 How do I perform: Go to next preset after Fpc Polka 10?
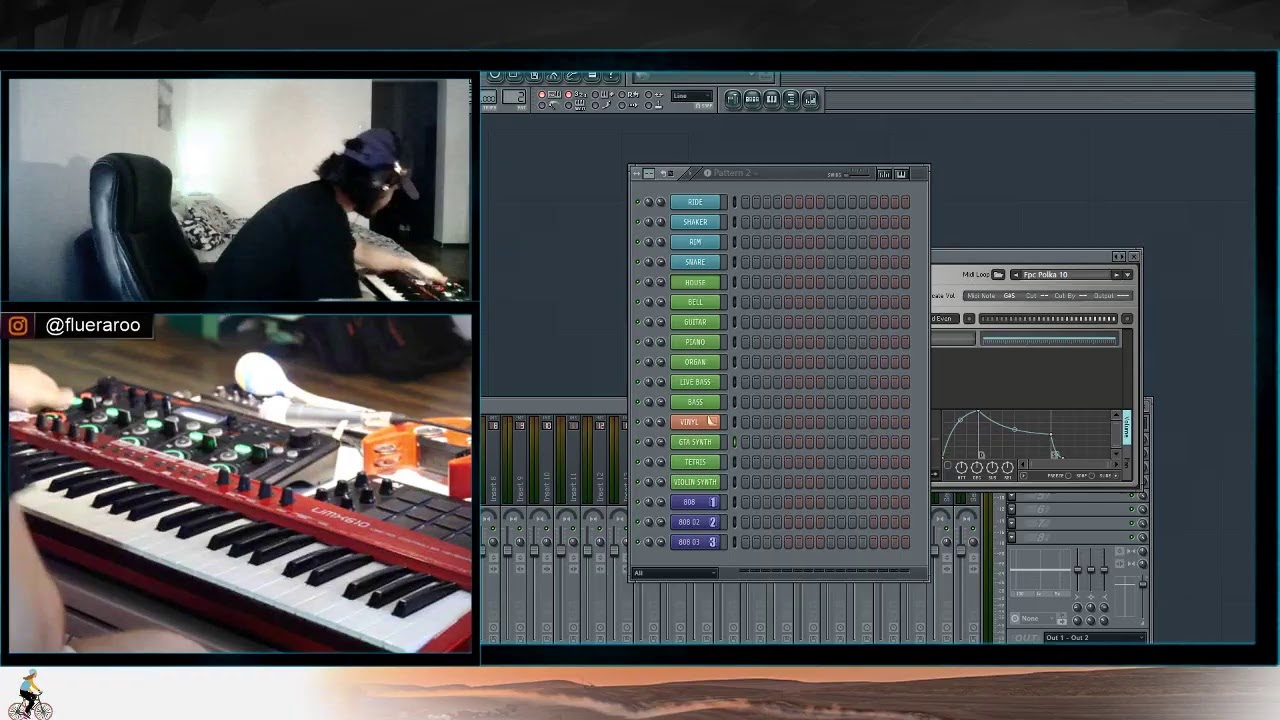pos(1117,275)
